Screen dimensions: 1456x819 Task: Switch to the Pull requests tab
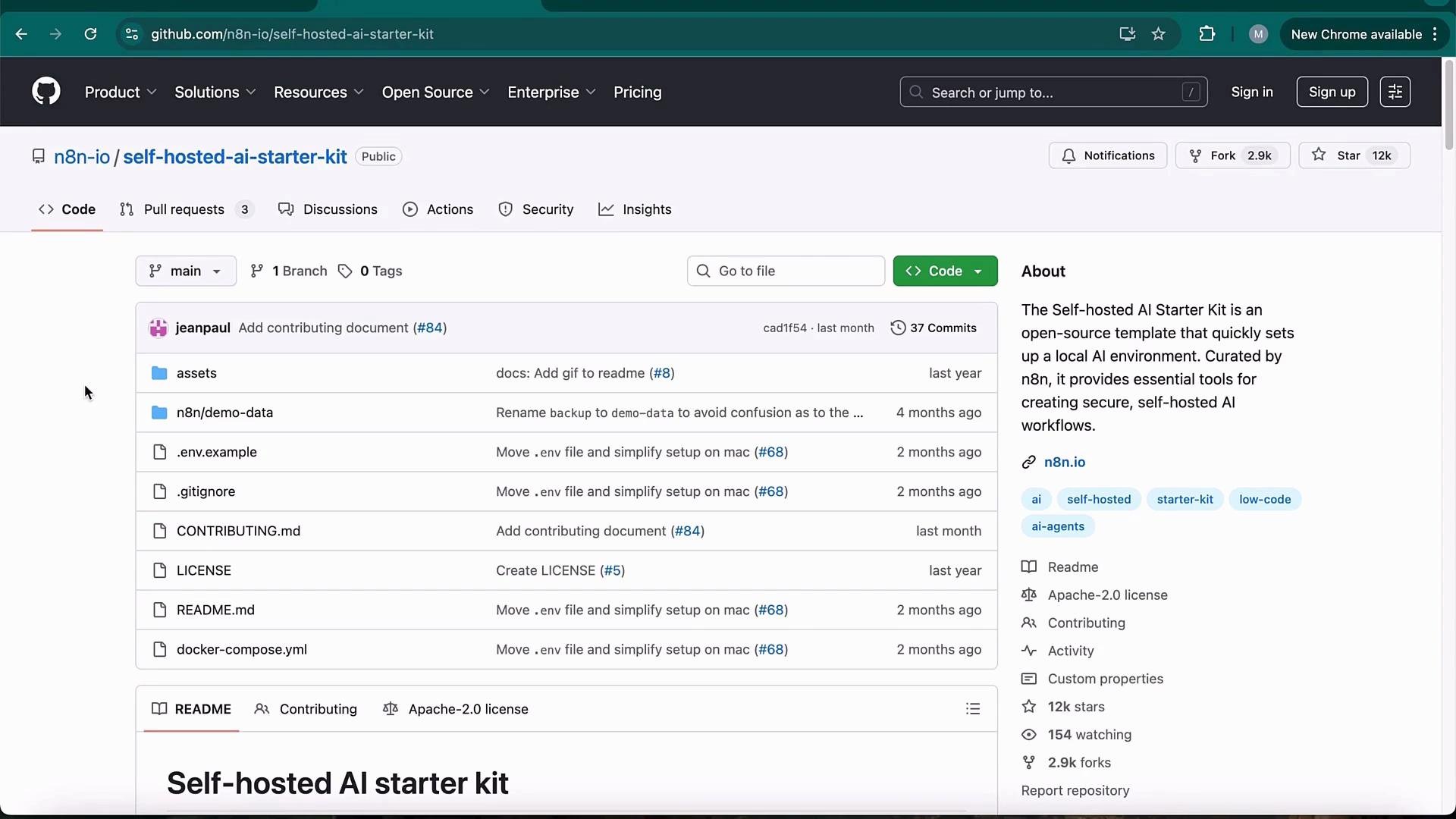coord(187,209)
